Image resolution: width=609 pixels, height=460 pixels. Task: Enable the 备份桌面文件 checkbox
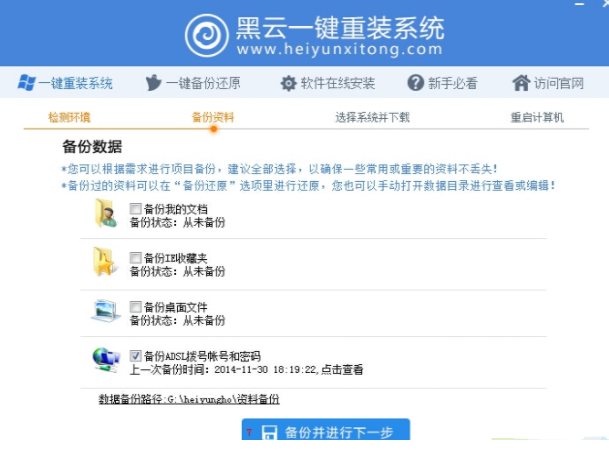(x=135, y=307)
